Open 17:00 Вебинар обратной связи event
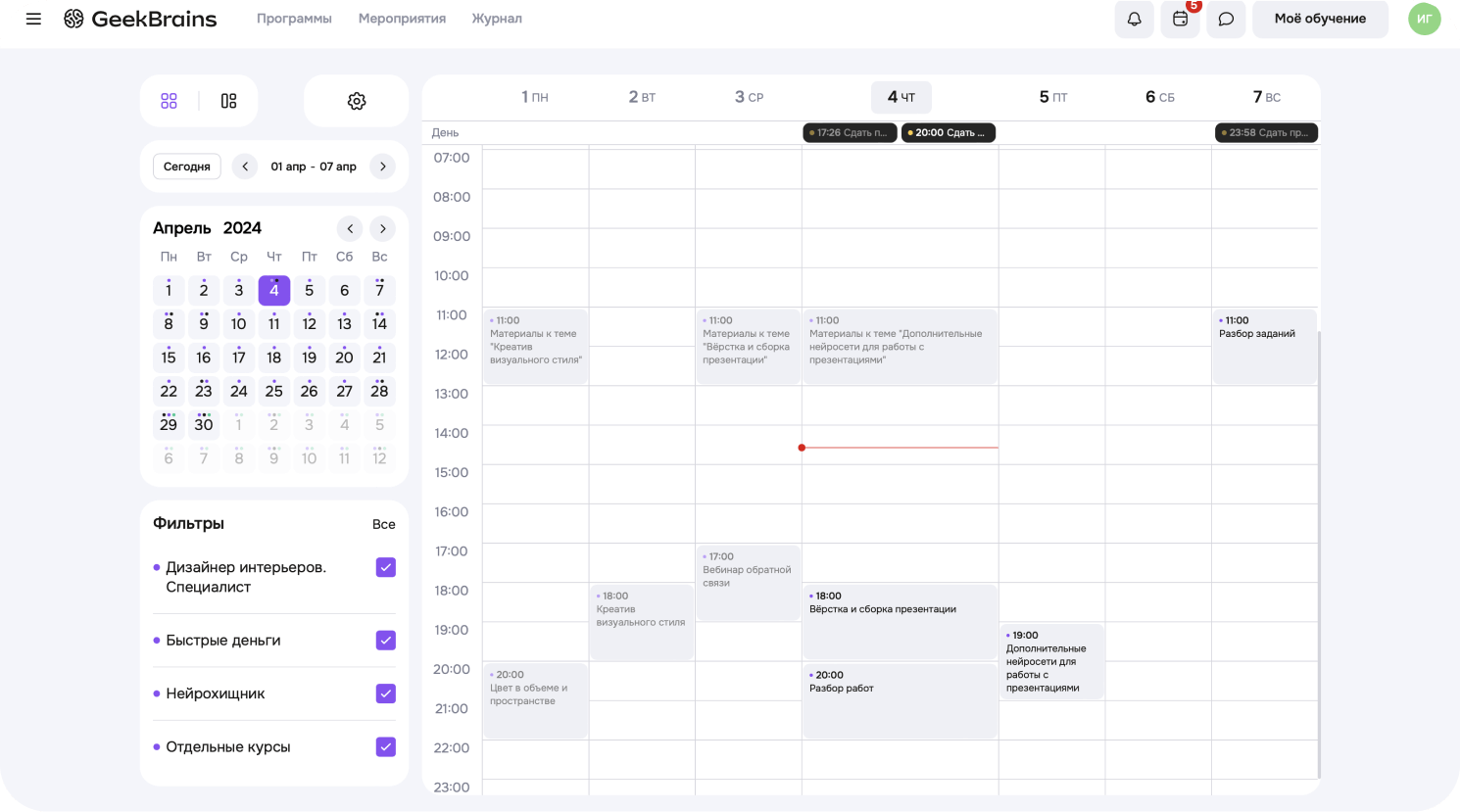The width and height of the screenshot is (1461, 812). [x=749, y=583]
